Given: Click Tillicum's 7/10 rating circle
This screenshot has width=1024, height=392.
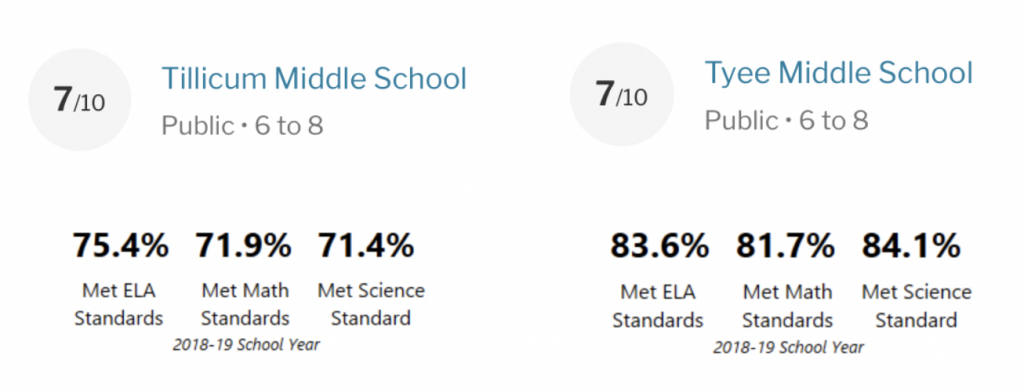Looking at the screenshot, I should pyautogui.click(x=80, y=100).
